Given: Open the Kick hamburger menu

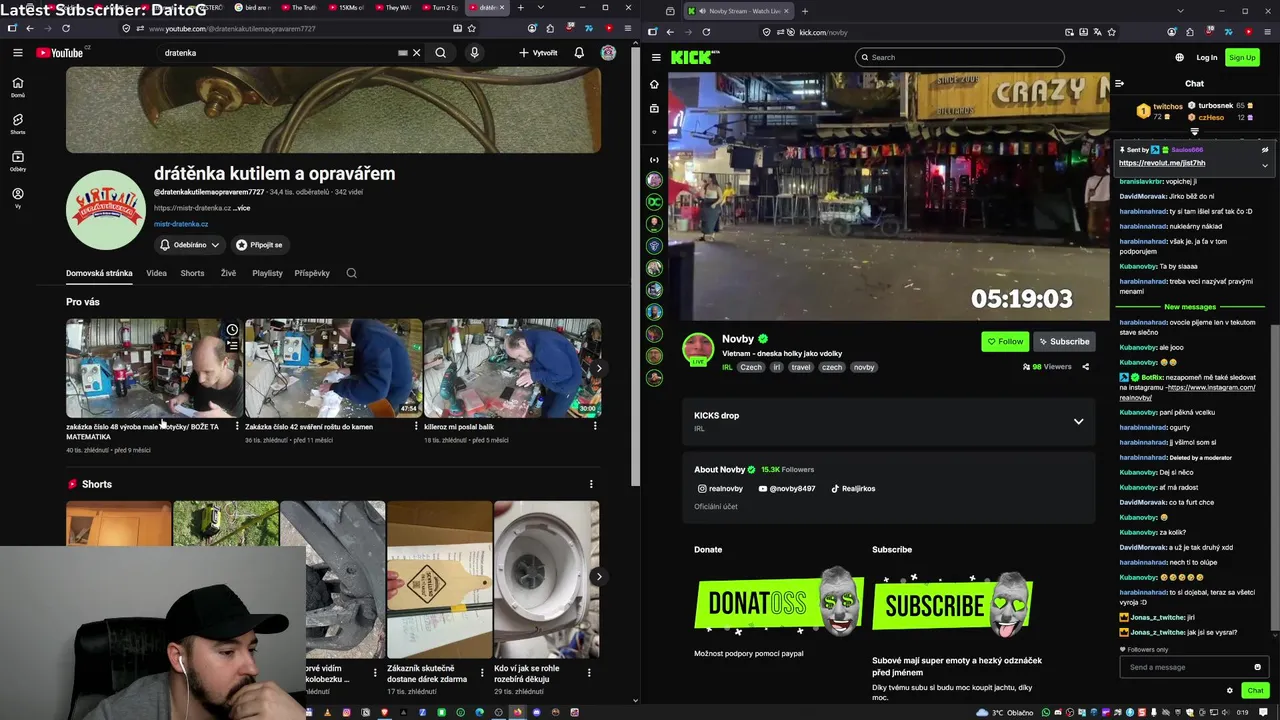Looking at the screenshot, I should coord(655,58).
